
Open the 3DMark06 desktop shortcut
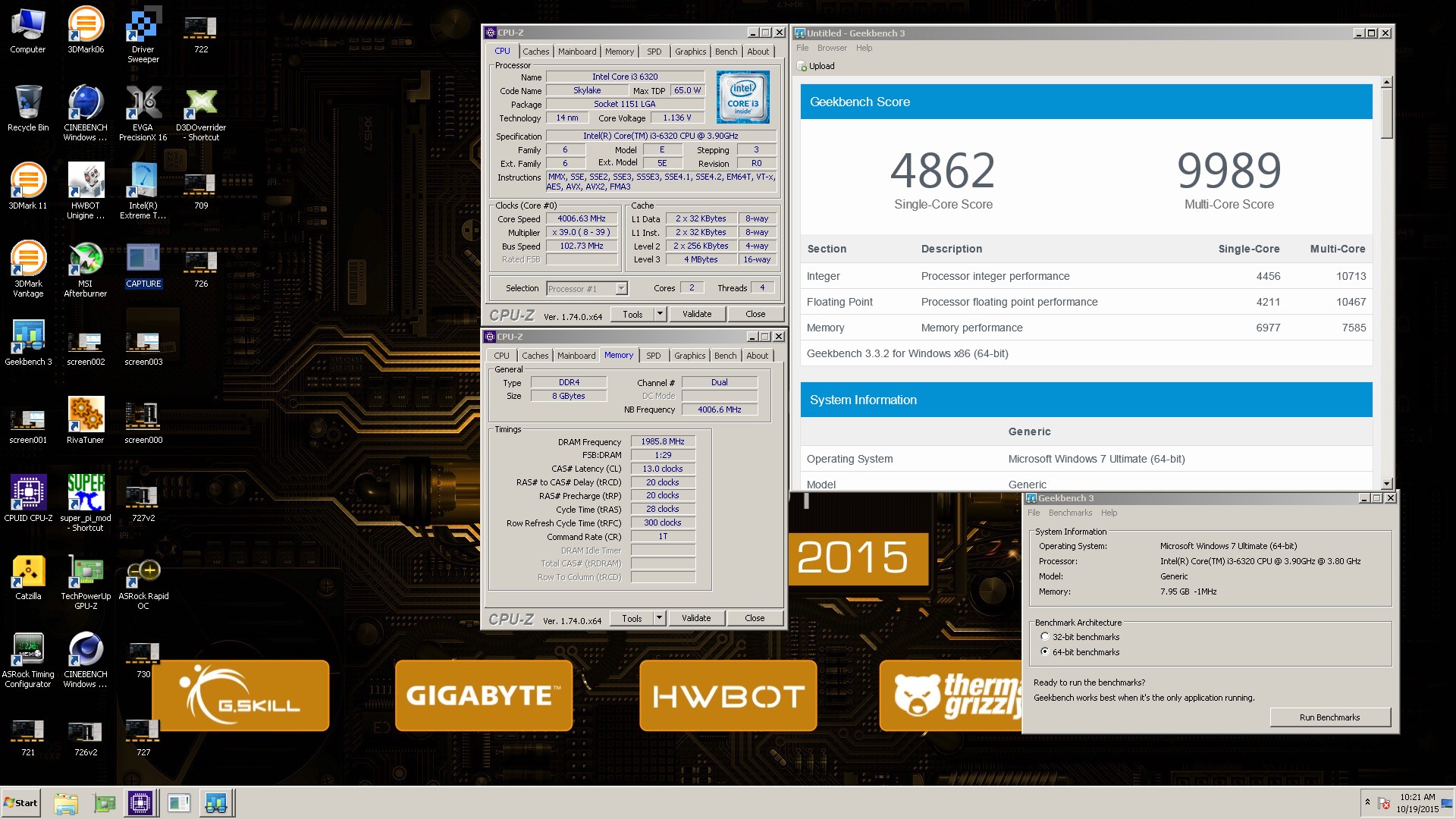coord(86,30)
